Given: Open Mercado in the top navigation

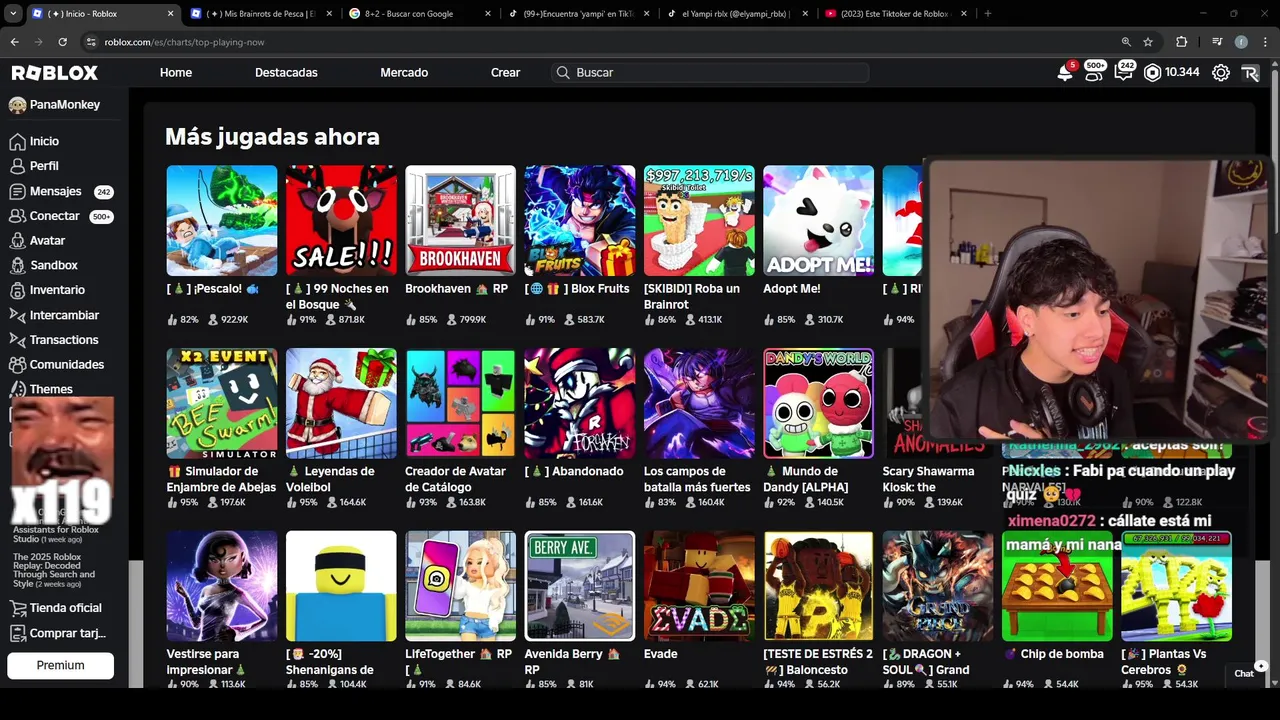Looking at the screenshot, I should click(x=404, y=73).
